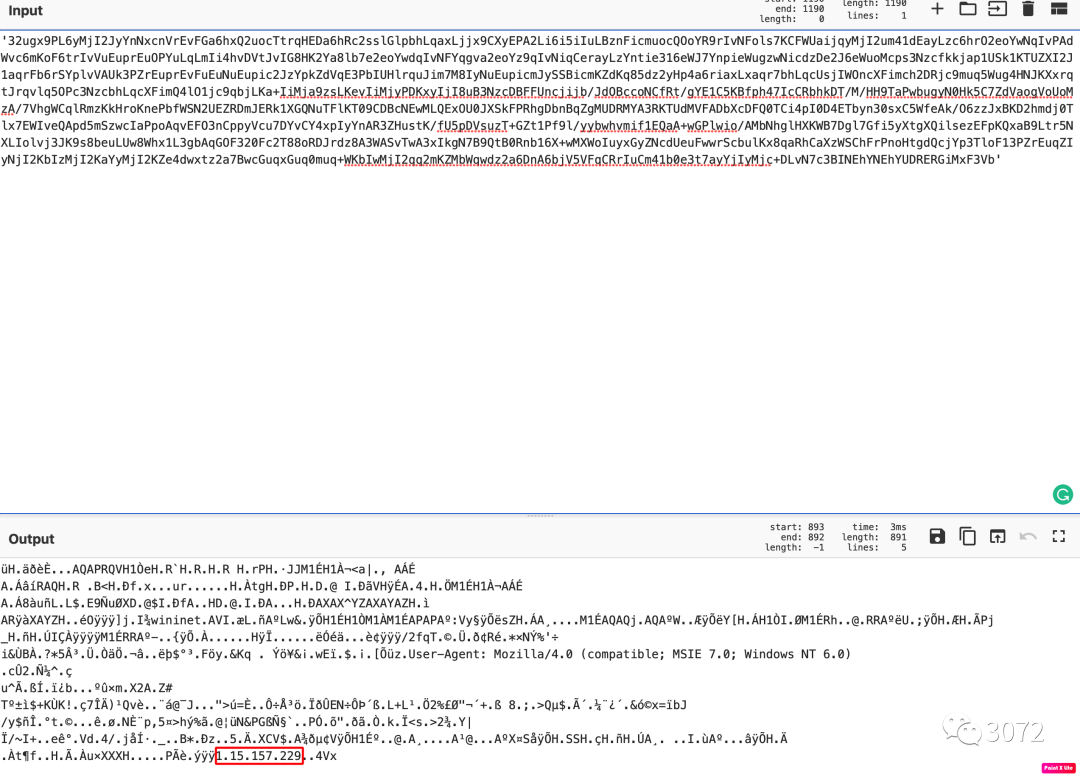Click the word wininet in the output
Screen dimensions: 1080x777
[x=189, y=620]
